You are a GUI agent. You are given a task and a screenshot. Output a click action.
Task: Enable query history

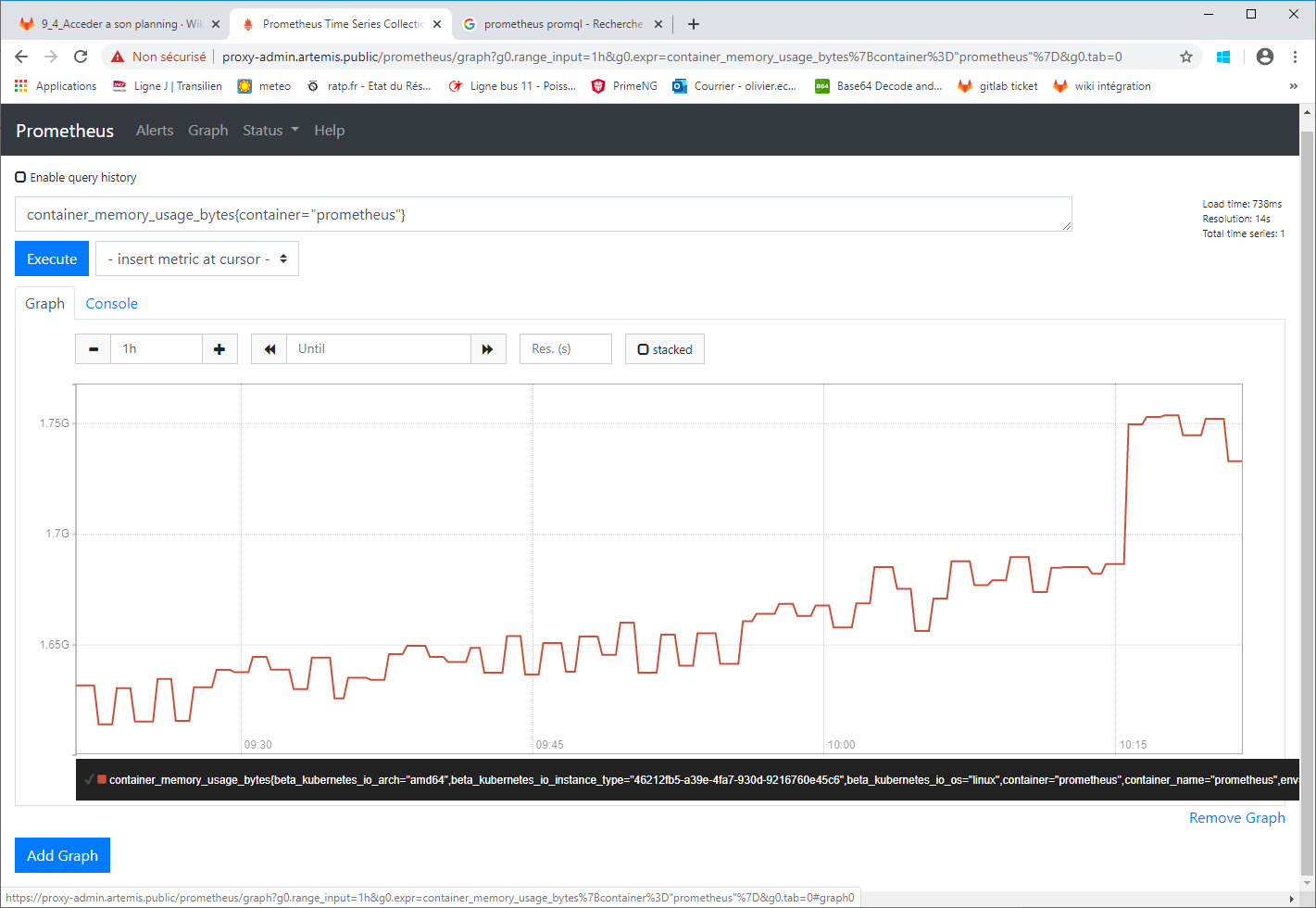pos(19,177)
